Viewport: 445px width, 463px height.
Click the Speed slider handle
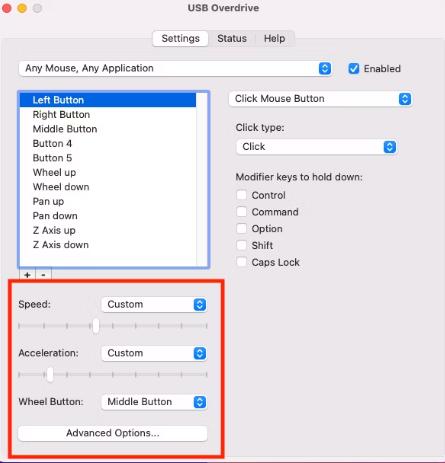coord(96,326)
